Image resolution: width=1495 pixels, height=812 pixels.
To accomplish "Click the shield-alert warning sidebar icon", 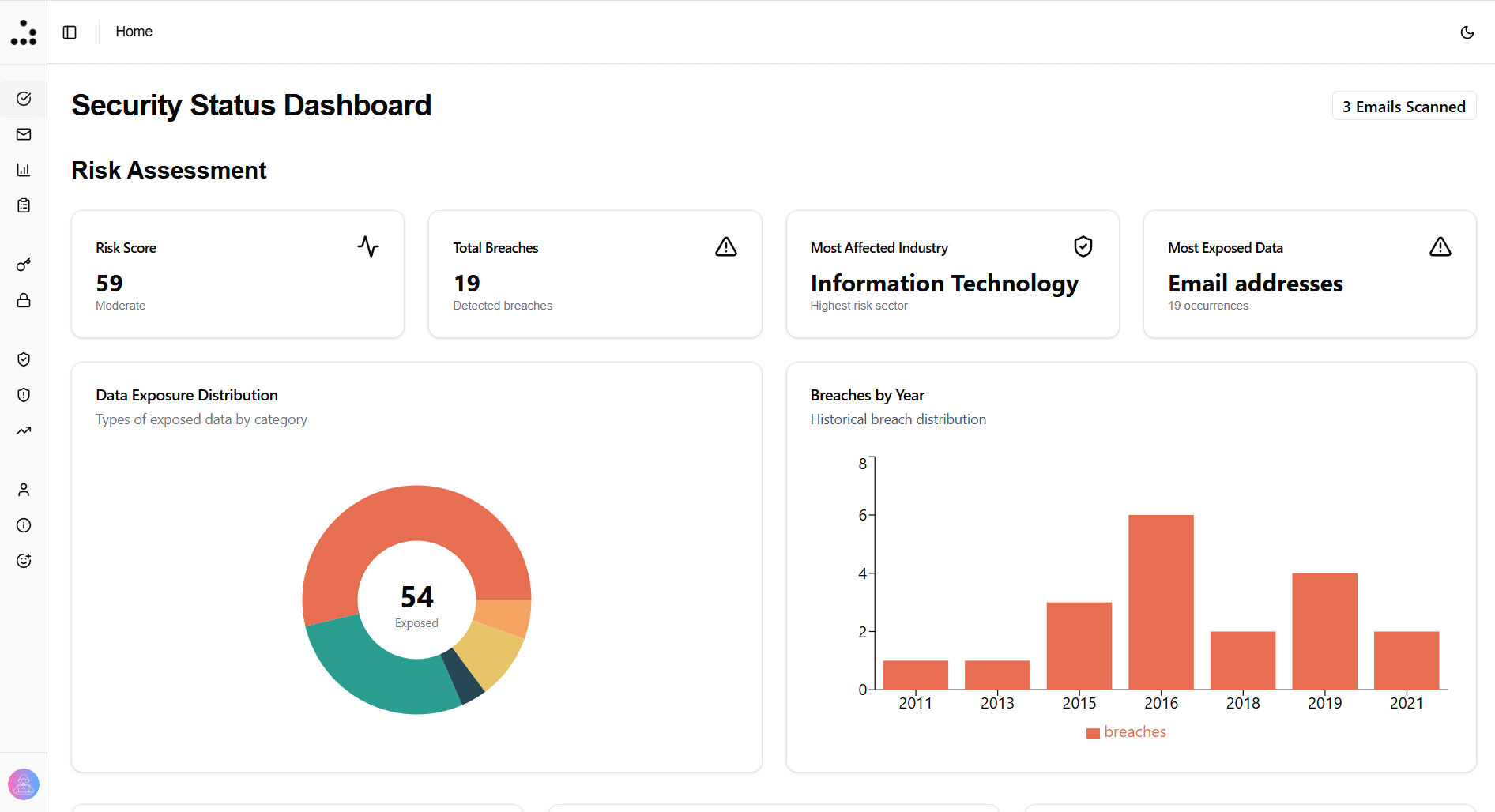I will (23, 395).
